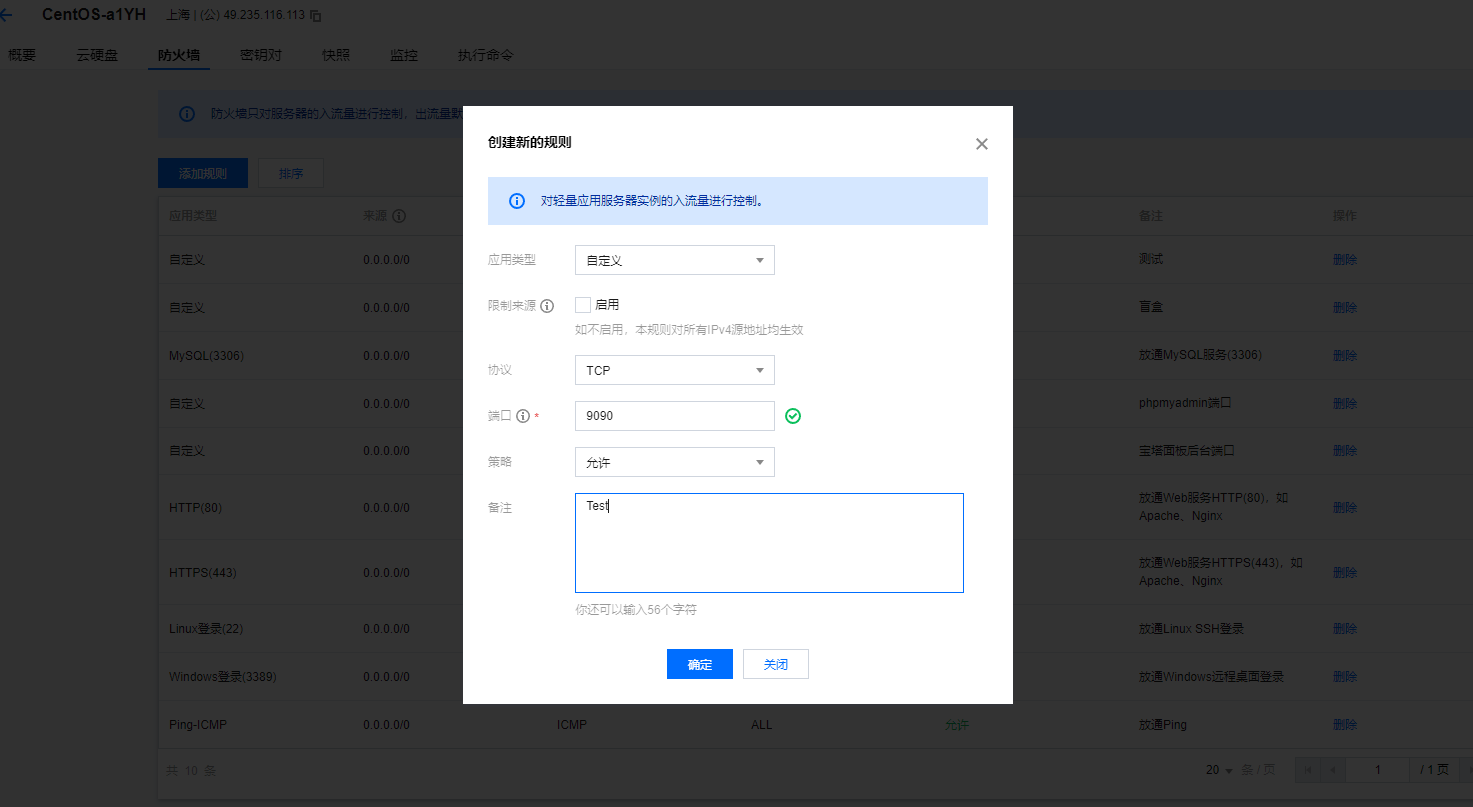Click the 确定 button
This screenshot has width=1473, height=807.
click(700, 664)
